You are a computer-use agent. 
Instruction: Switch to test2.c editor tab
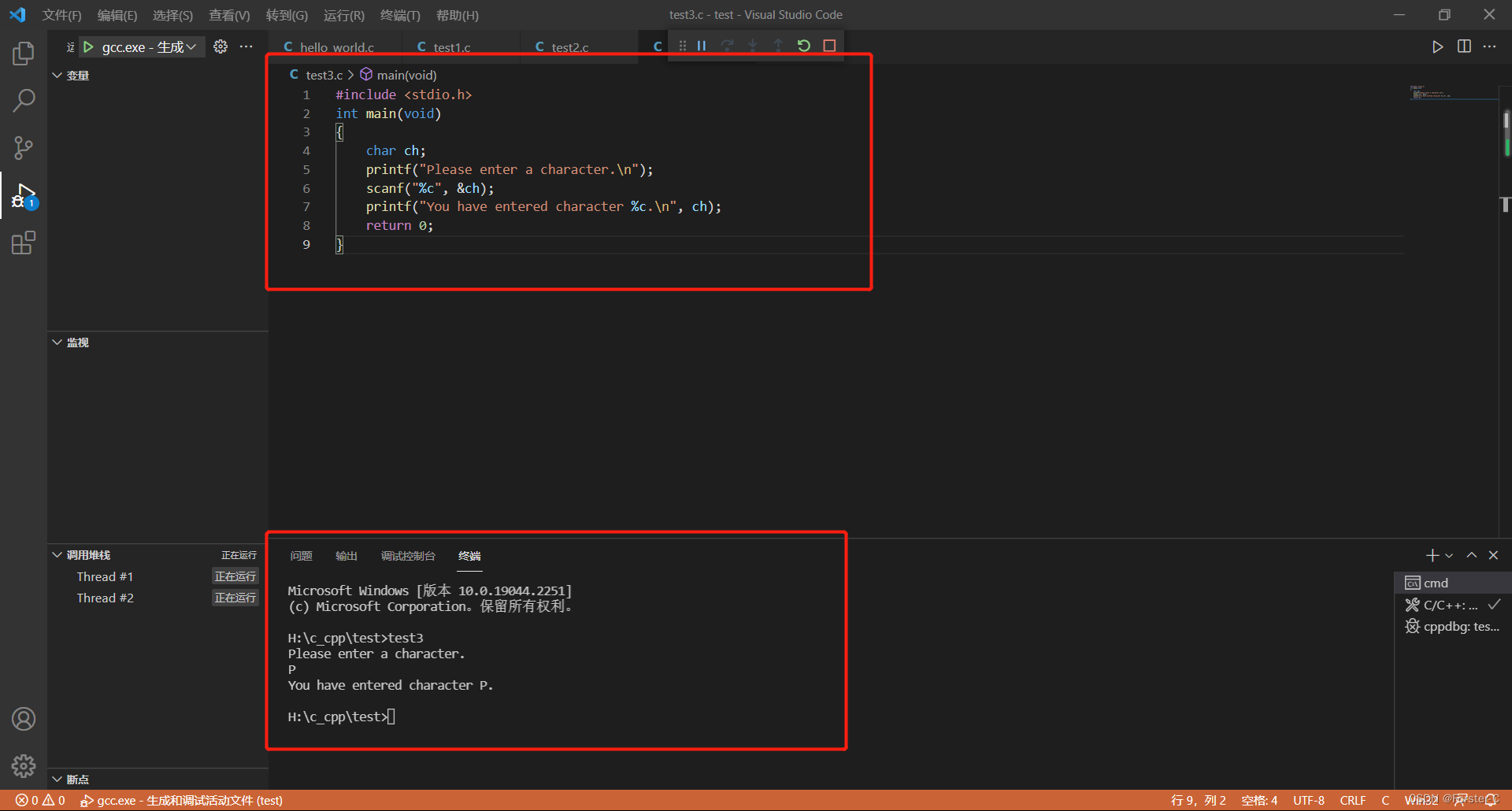coord(579,47)
